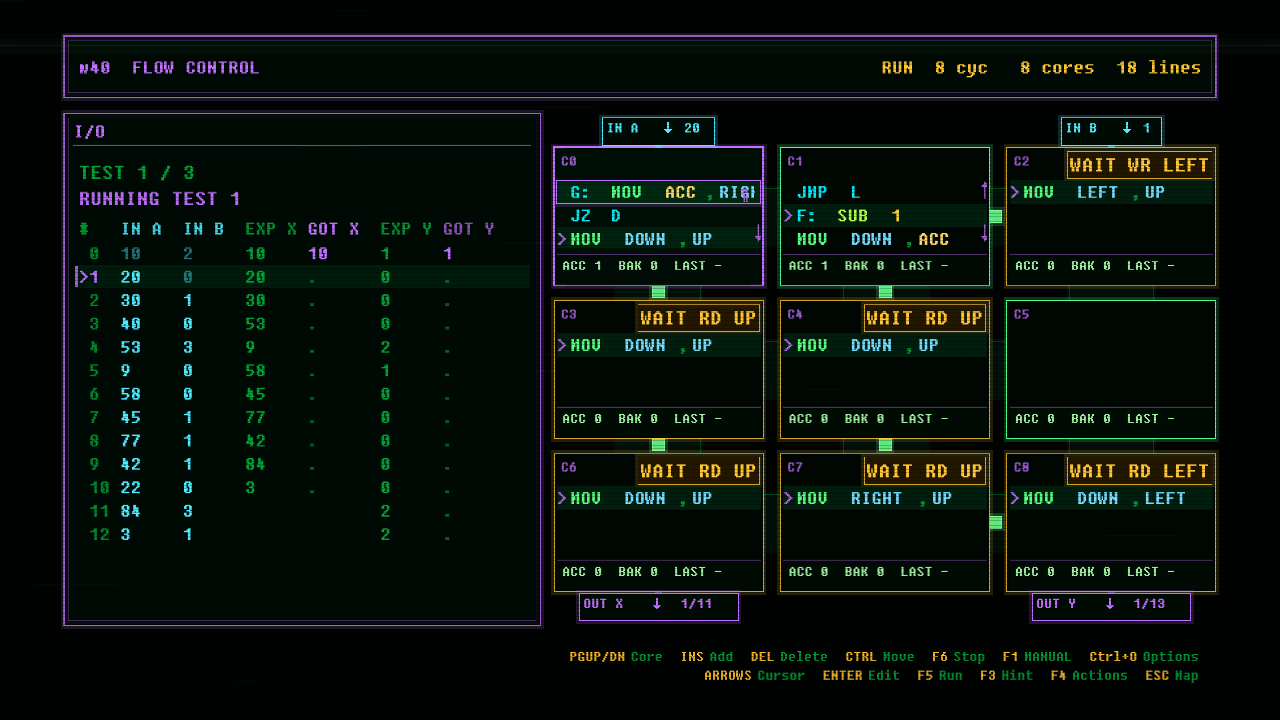This screenshot has width=1280, height=720.
Task: Click the OUT Y output port
Action: 1111,606
